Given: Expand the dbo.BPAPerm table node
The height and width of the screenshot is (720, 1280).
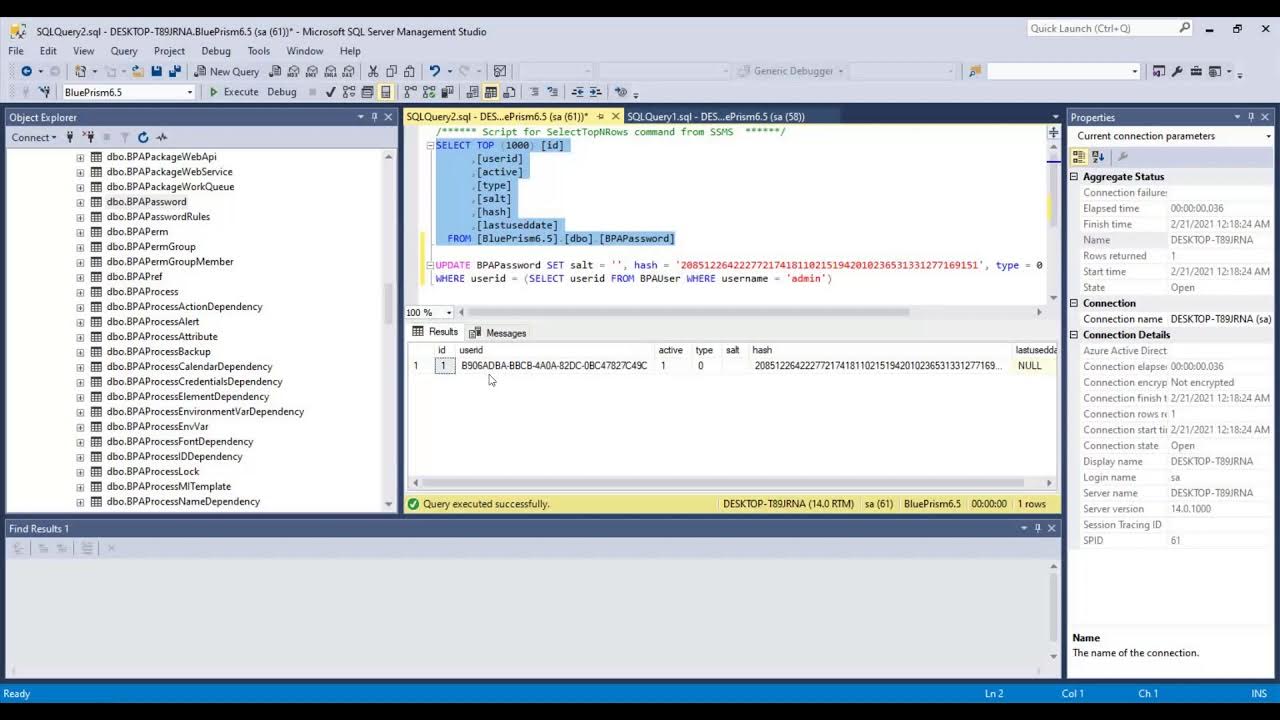Looking at the screenshot, I should [80, 232].
